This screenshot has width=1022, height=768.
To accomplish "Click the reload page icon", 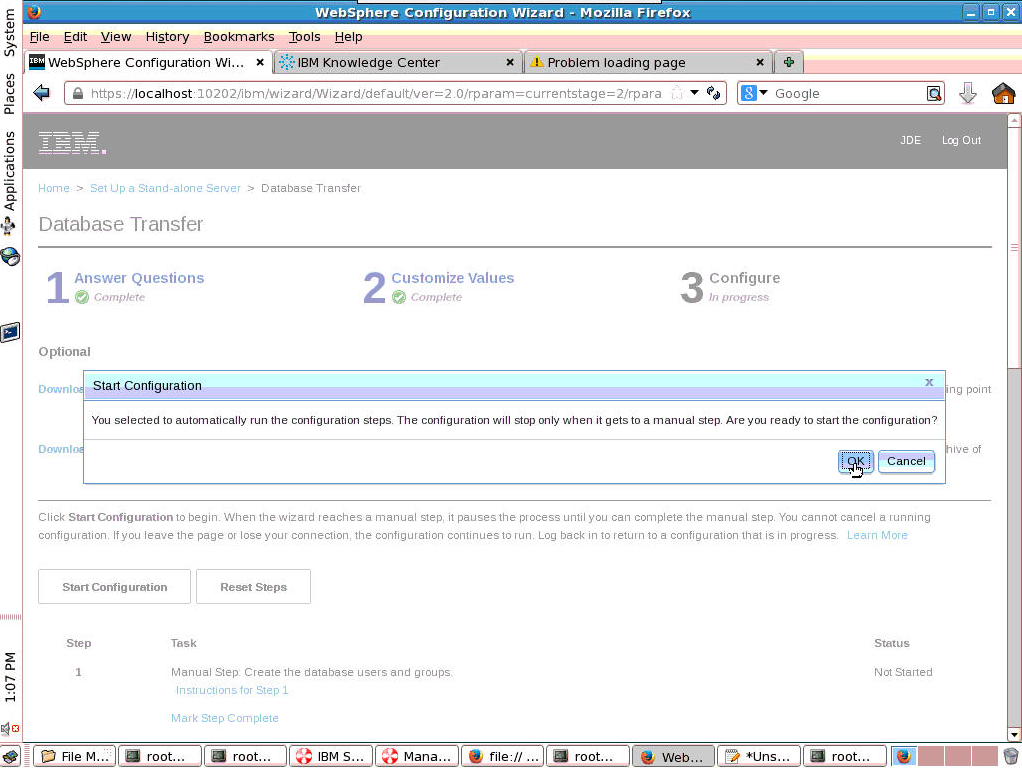I will (x=713, y=93).
